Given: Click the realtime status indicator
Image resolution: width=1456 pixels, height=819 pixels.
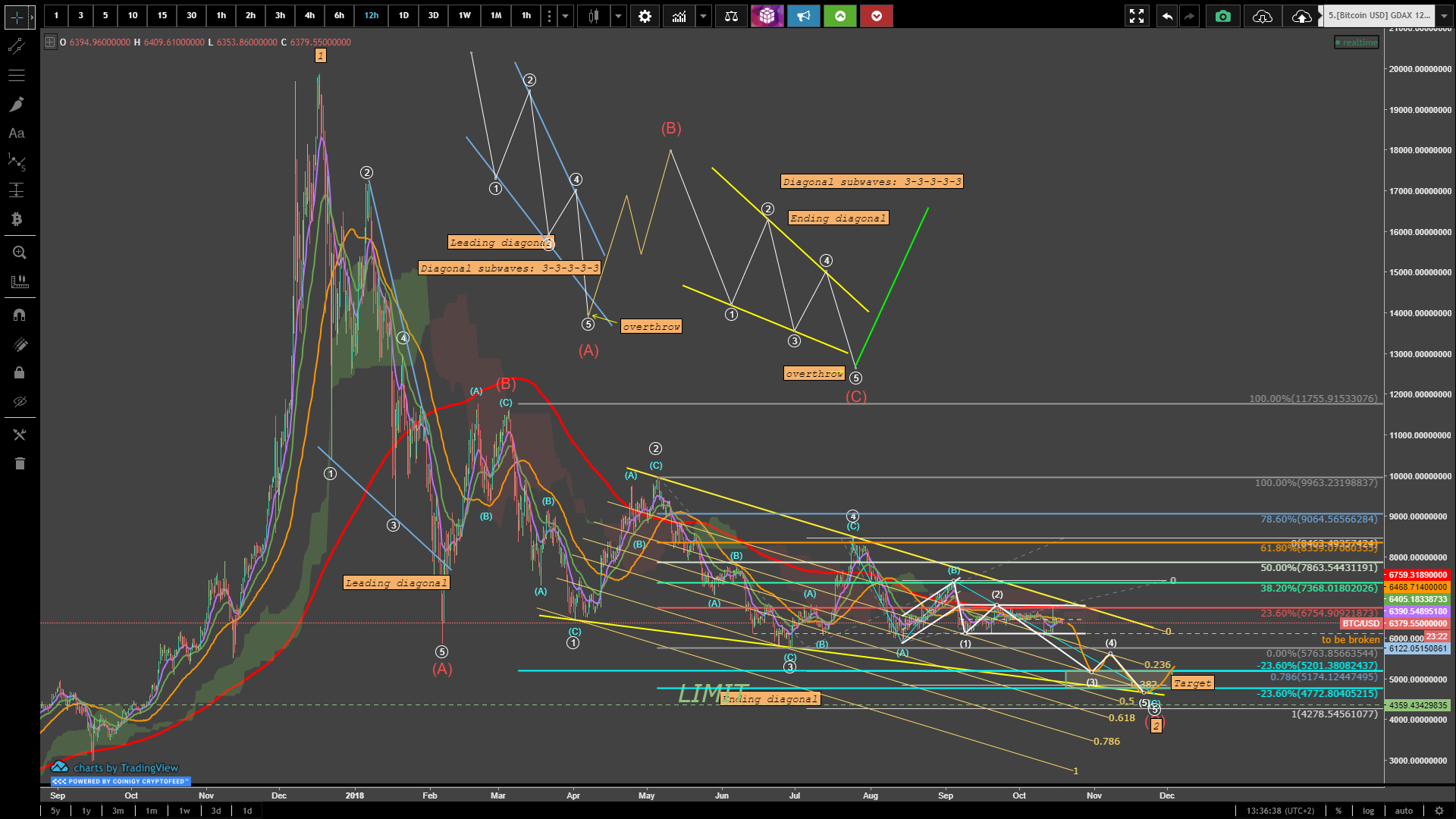Looking at the screenshot, I should (x=1357, y=42).
